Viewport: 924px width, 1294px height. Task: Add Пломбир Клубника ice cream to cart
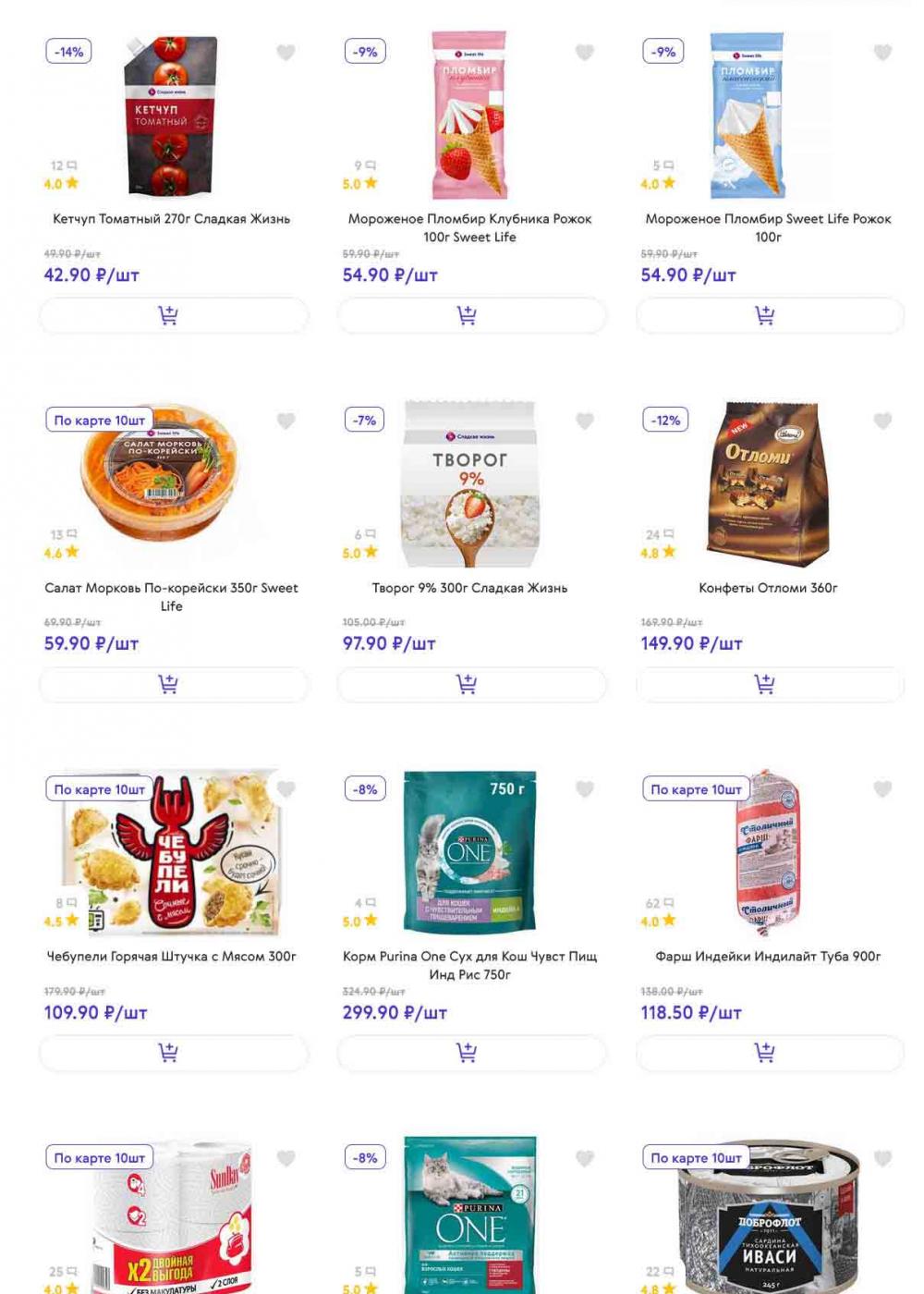472,316
